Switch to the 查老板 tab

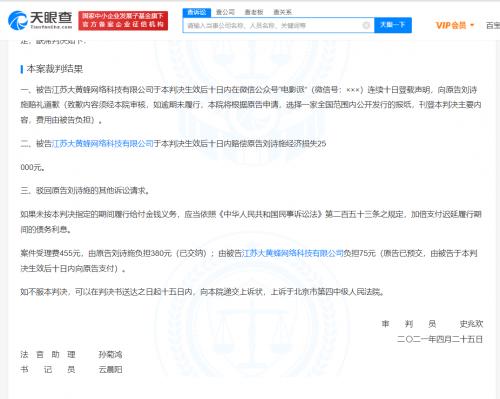click(x=254, y=12)
